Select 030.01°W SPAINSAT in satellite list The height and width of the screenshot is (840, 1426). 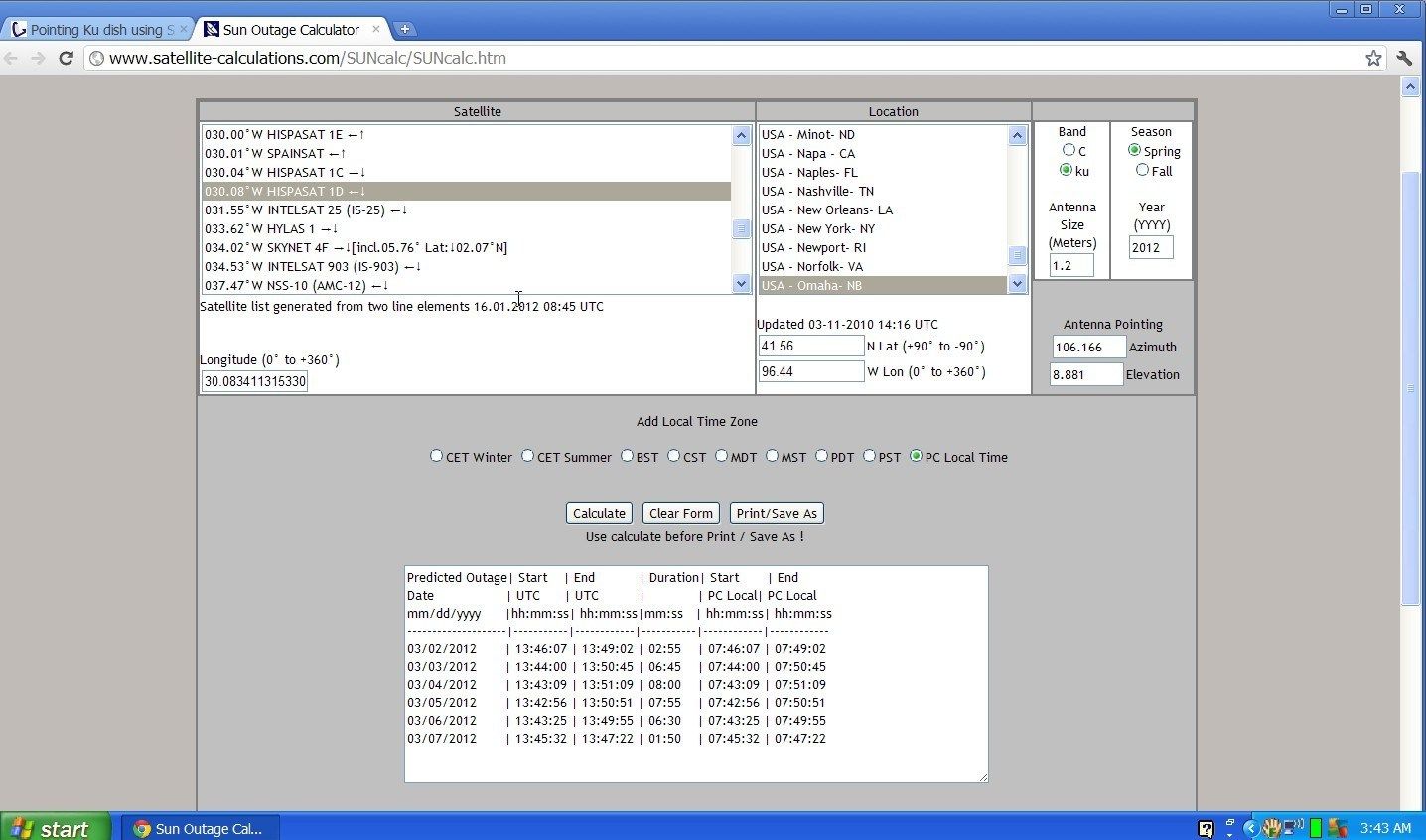(466, 153)
